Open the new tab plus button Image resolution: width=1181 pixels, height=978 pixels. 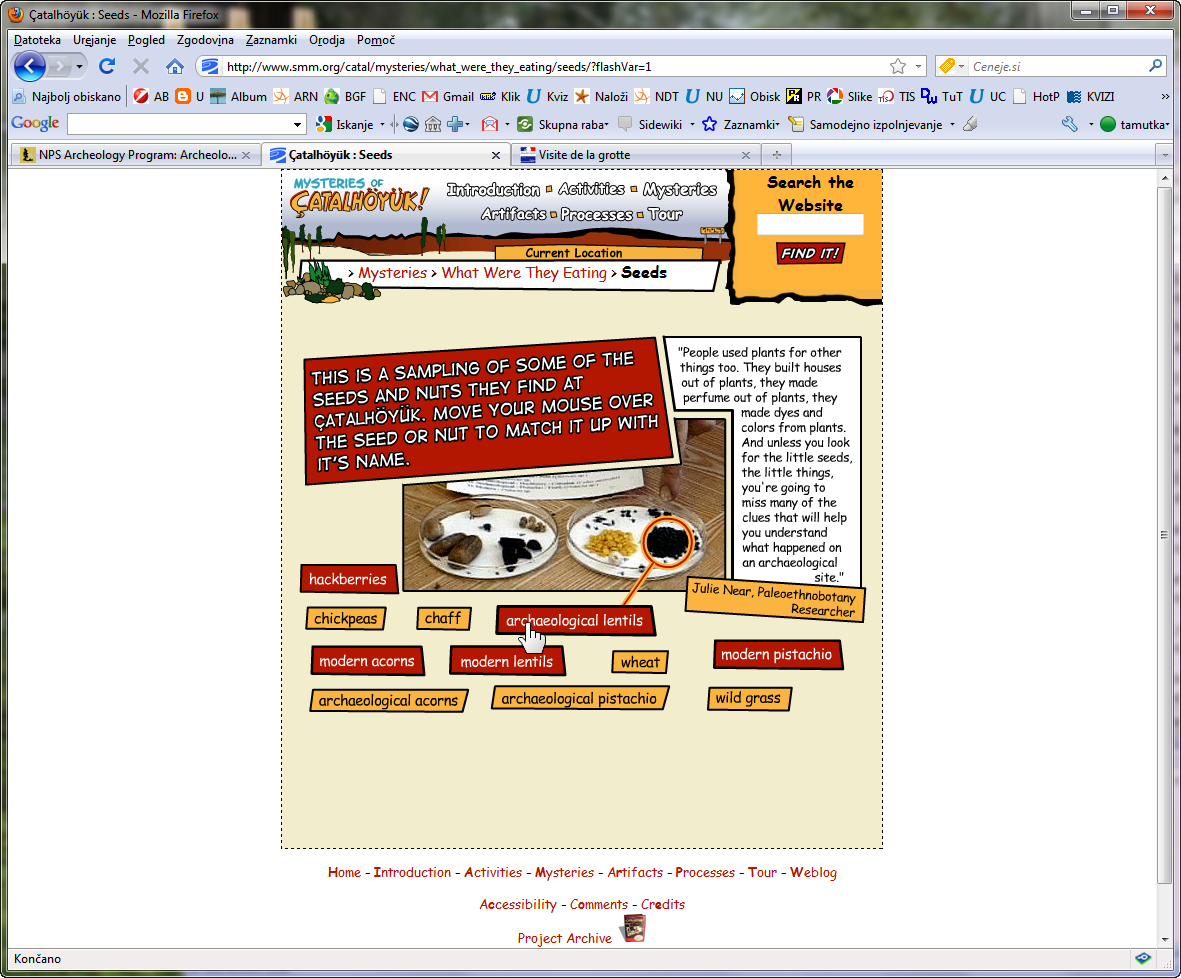tap(776, 155)
